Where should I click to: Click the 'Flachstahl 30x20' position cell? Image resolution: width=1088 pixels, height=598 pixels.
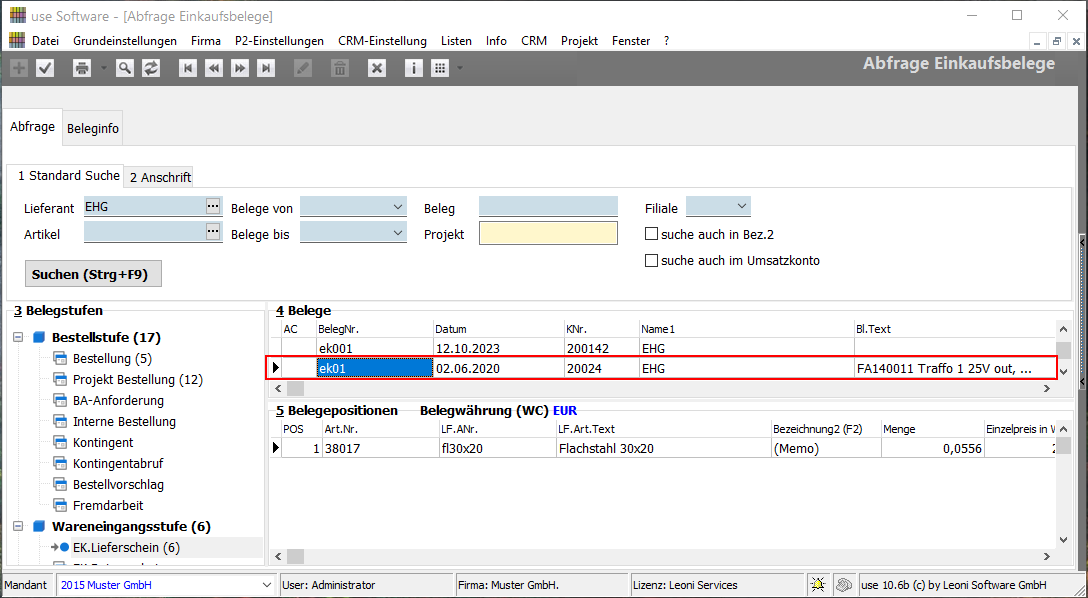[x=663, y=448]
